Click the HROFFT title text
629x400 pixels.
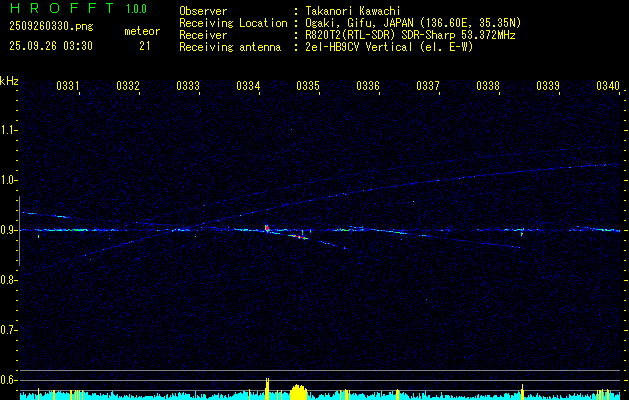pyautogui.click(x=62, y=8)
